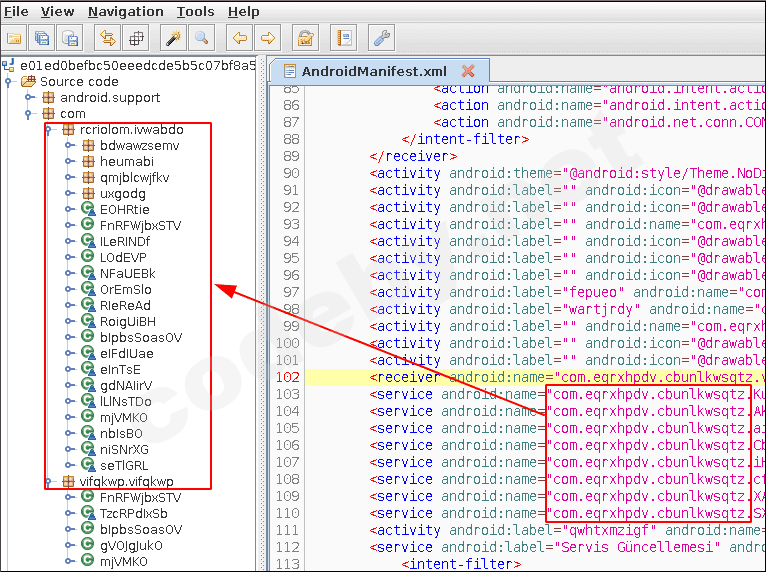Viewport: 766px width, 572px height.
Task: Toggle deobfuscation with the lock icon
Action: (305, 39)
